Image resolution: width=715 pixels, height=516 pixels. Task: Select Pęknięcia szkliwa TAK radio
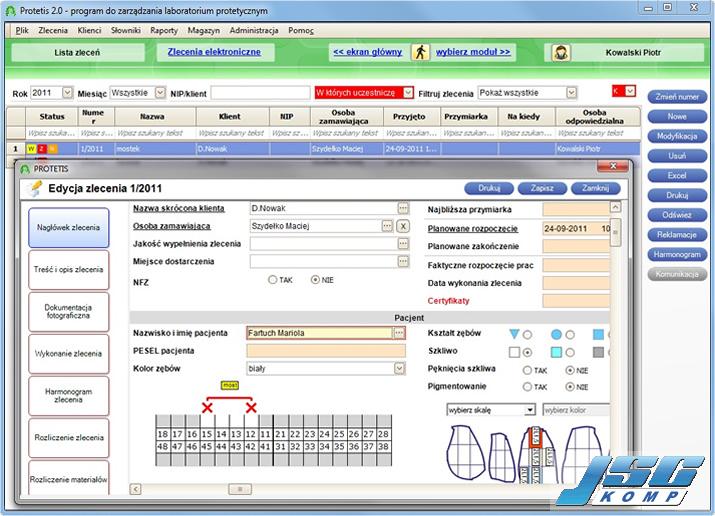(x=527, y=370)
